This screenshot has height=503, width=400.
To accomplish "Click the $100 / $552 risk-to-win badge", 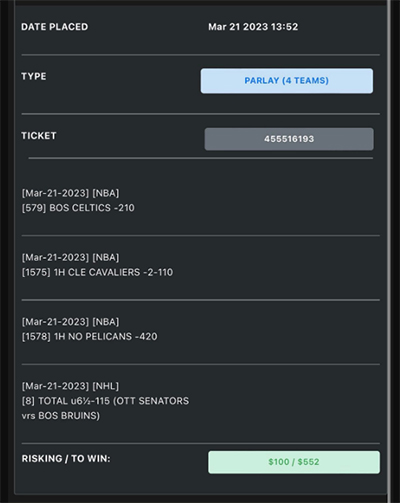I will coord(294,462).
